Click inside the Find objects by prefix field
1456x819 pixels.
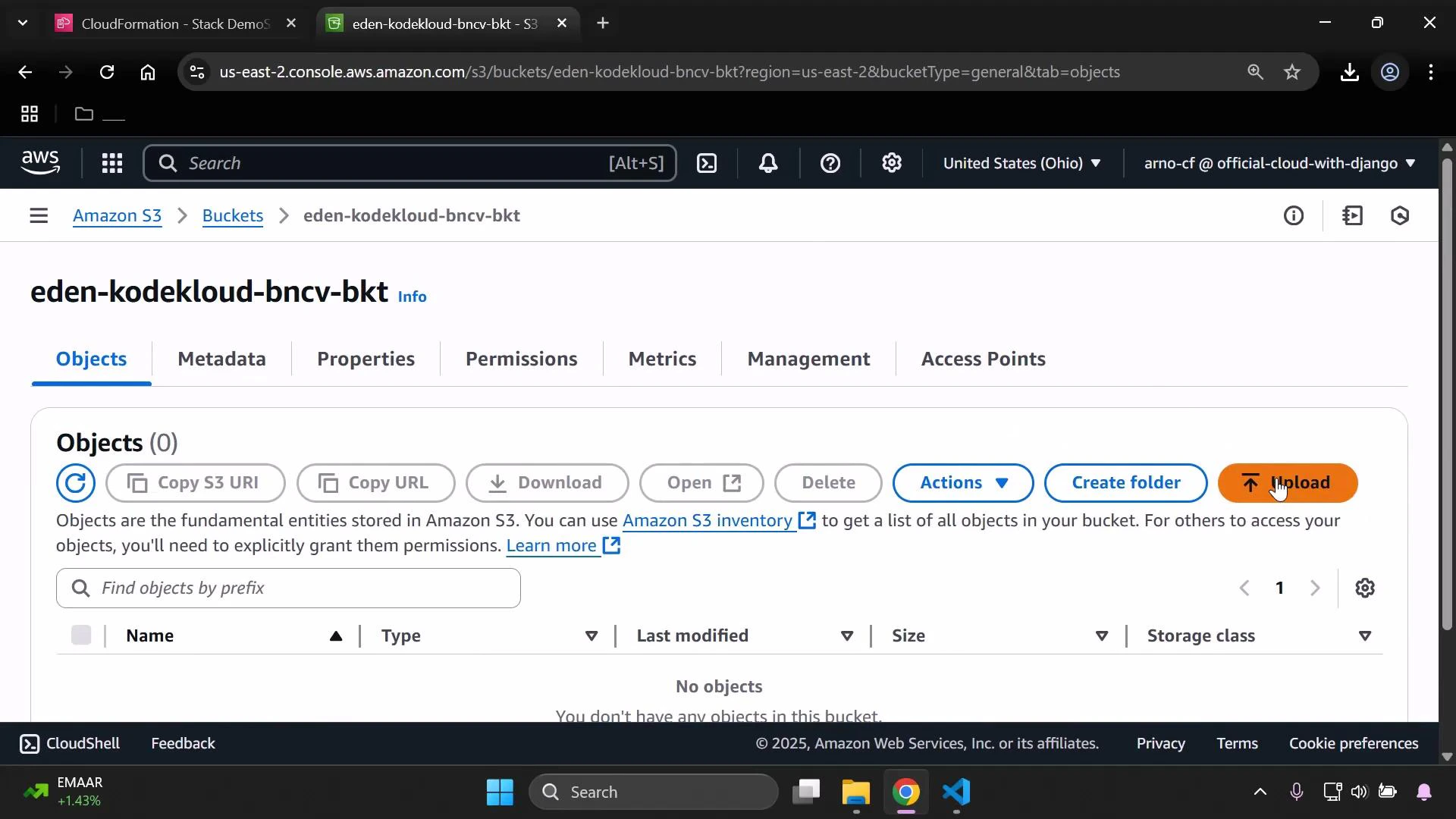click(x=288, y=588)
